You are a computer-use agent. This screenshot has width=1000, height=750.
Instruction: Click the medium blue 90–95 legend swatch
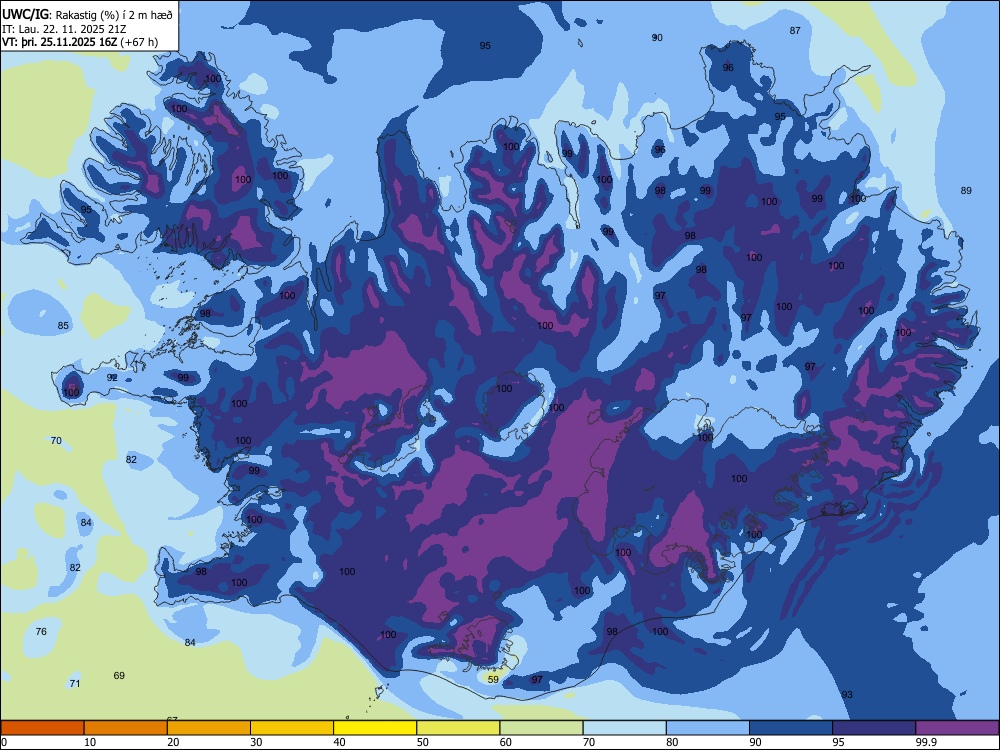click(x=791, y=728)
